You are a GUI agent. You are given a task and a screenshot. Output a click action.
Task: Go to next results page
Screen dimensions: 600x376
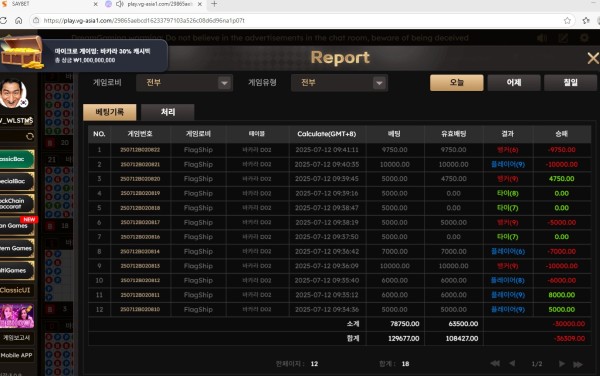pos(561,363)
